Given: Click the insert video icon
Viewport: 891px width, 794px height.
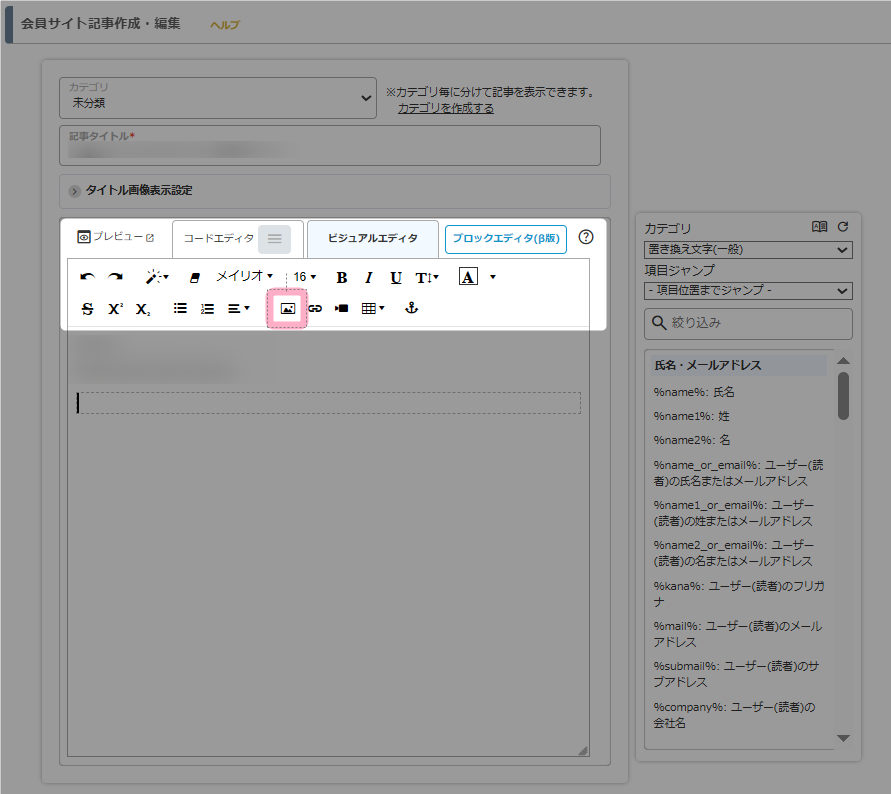Looking at the screenshot, I should (341, 309).
